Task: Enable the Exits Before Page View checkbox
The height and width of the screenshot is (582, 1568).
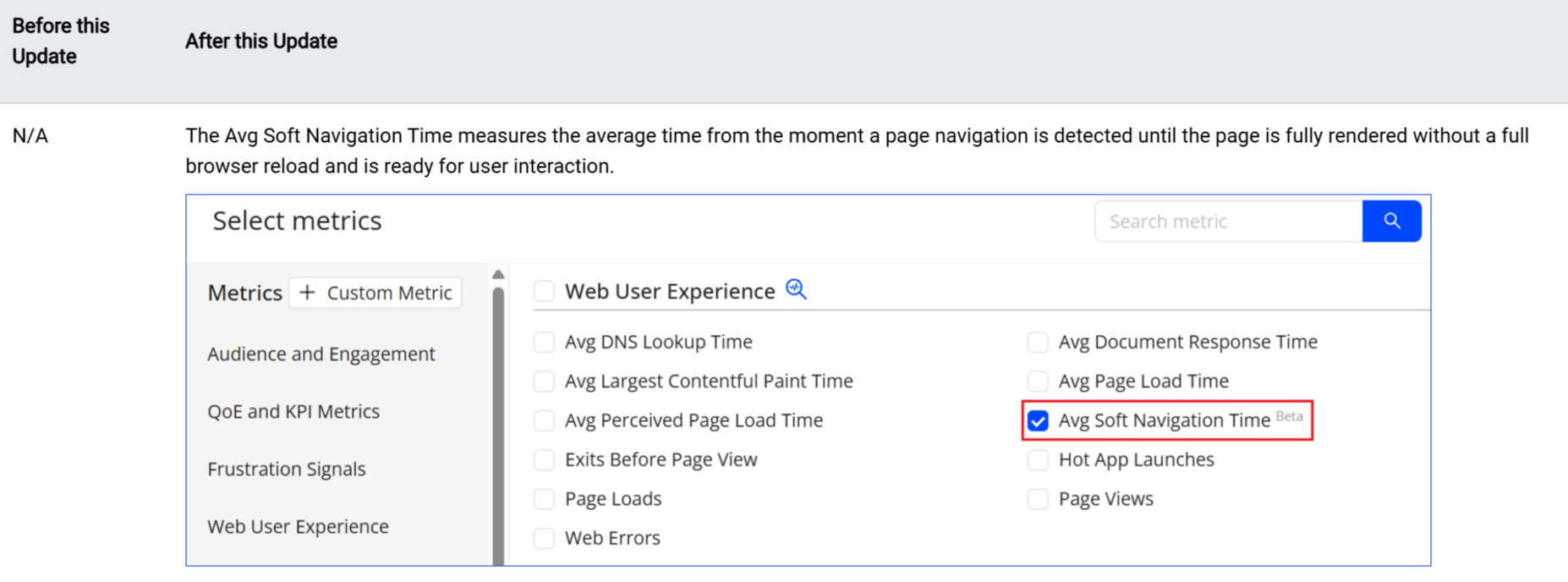Action: coord(544,460)
